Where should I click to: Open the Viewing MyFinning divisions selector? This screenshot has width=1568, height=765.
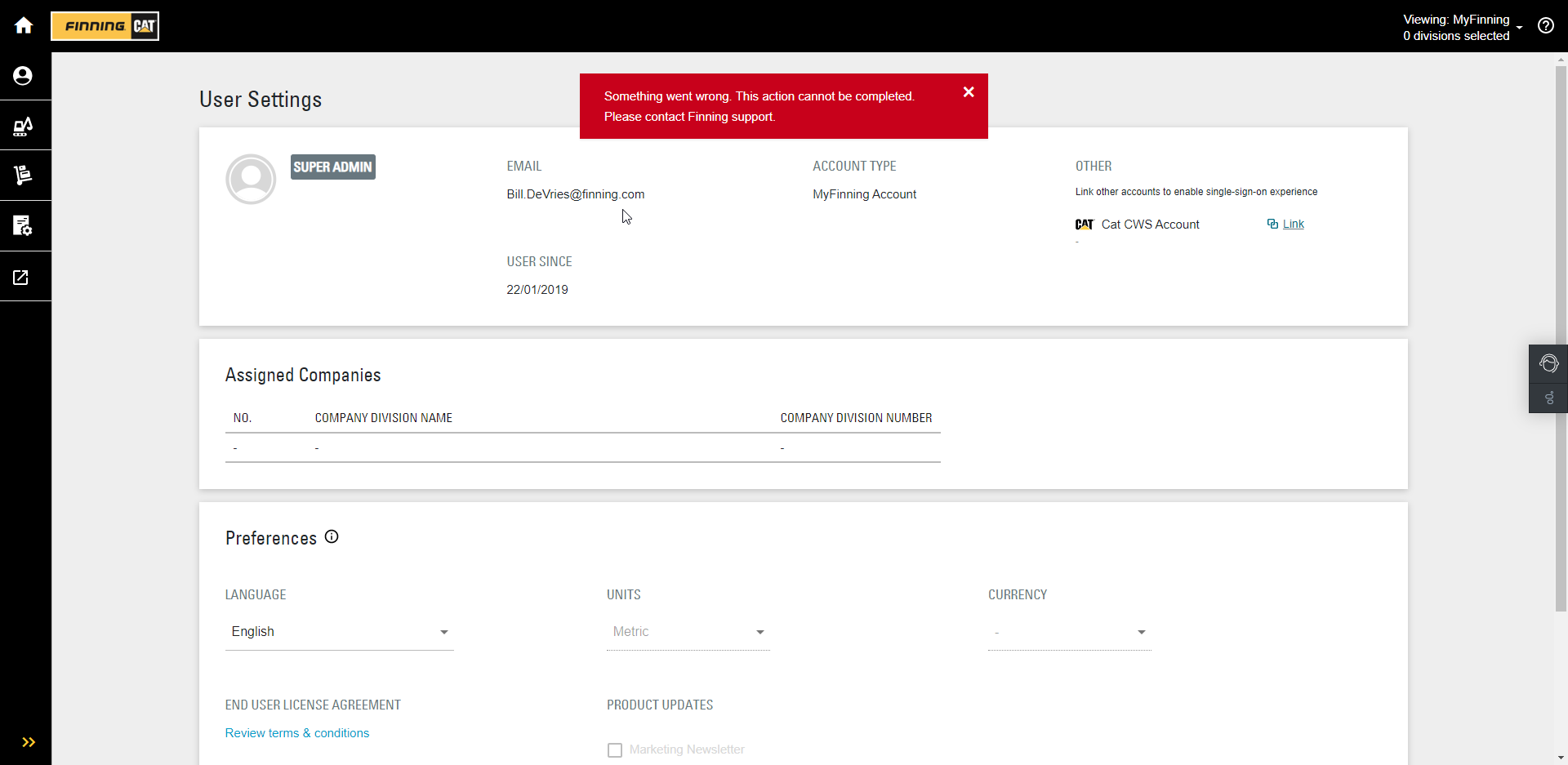click(x=1462, y=27)
